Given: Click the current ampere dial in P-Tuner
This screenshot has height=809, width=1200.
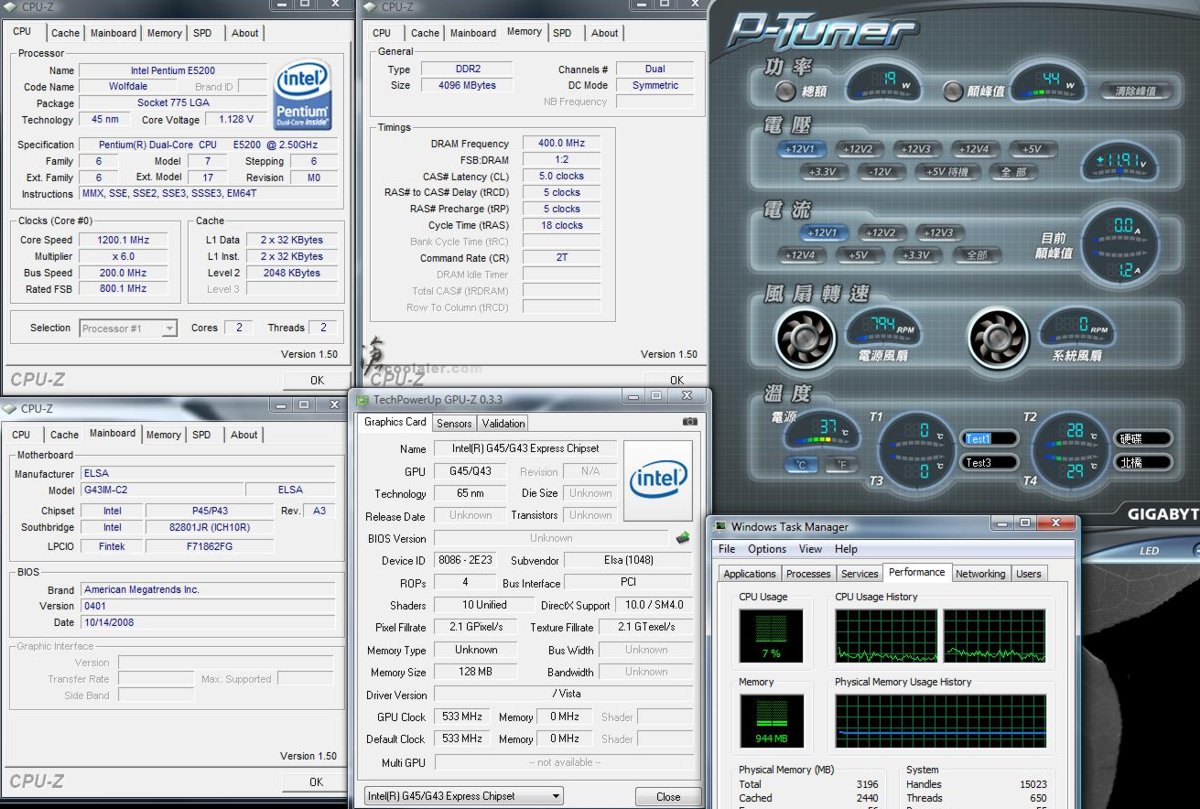Looking at the screenshot, I should point(1121,246).
